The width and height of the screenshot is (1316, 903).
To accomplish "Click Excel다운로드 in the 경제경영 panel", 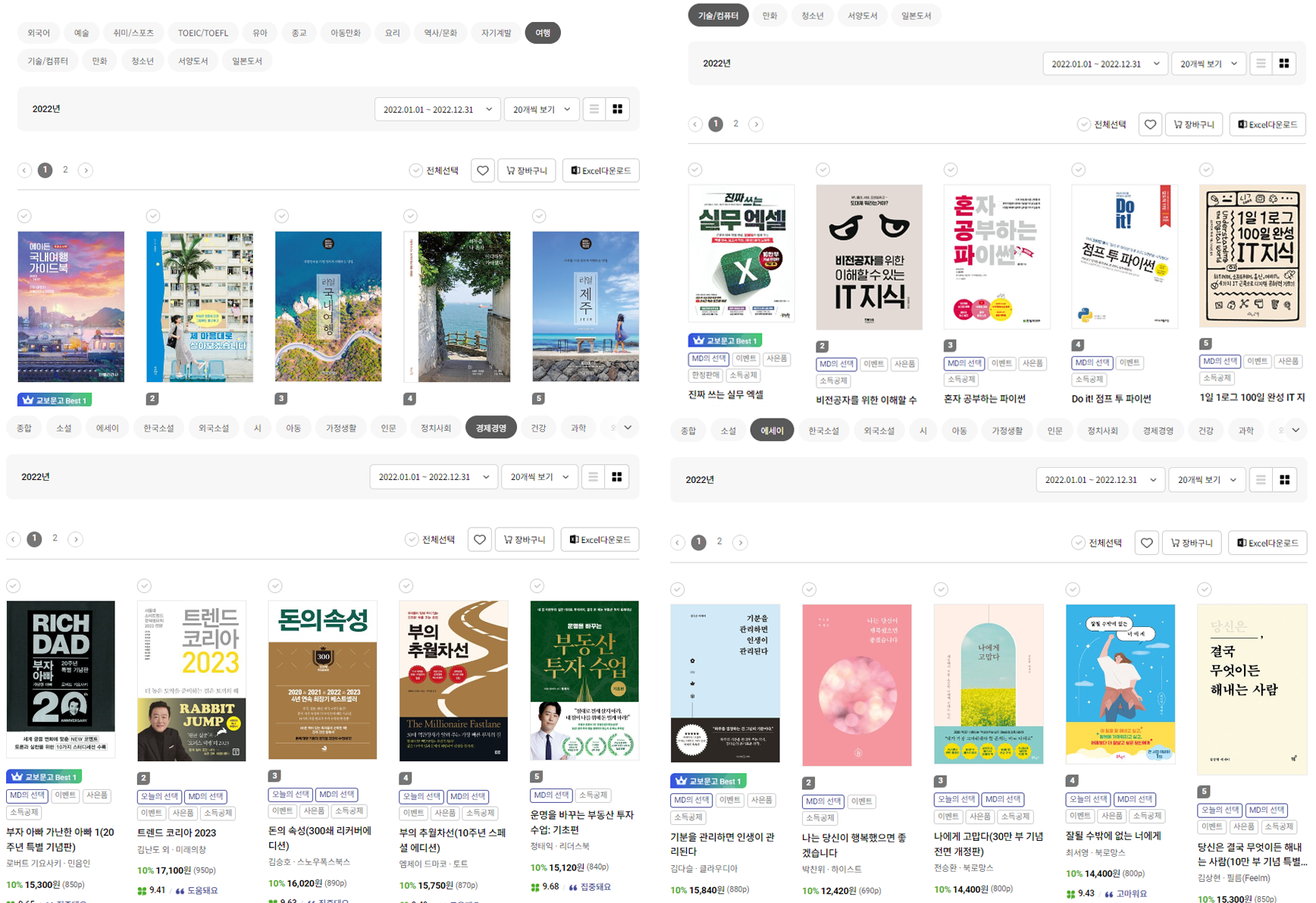I will tap(600, 540).
